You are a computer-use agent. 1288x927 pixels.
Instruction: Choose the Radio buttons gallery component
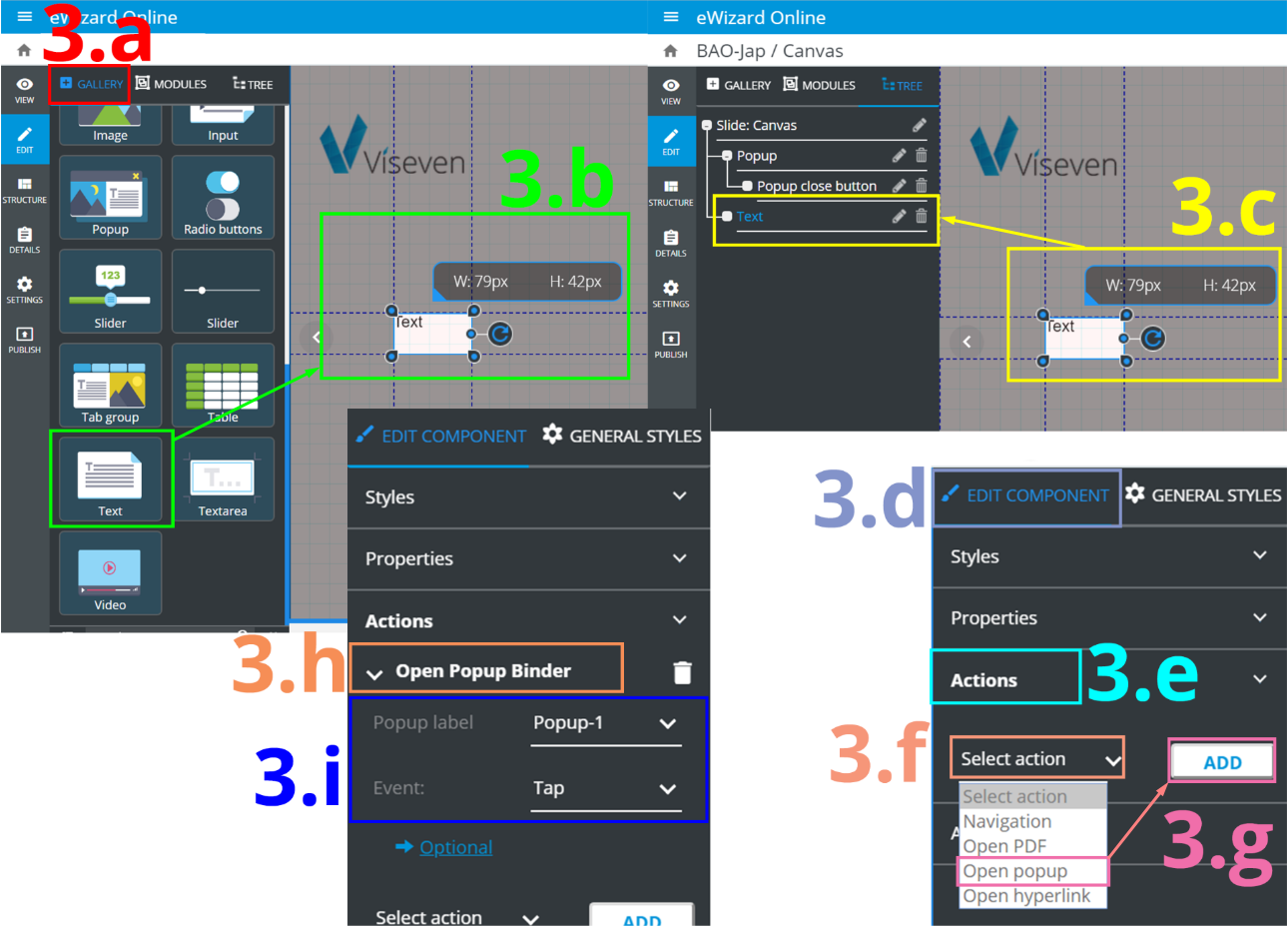(x=222, y=197)
